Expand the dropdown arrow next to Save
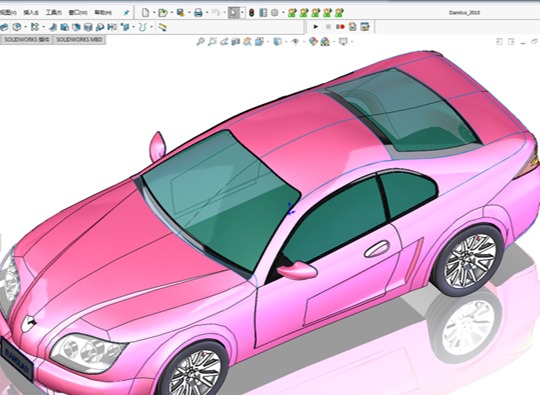The image size is (540, 395). click(189, 13)
